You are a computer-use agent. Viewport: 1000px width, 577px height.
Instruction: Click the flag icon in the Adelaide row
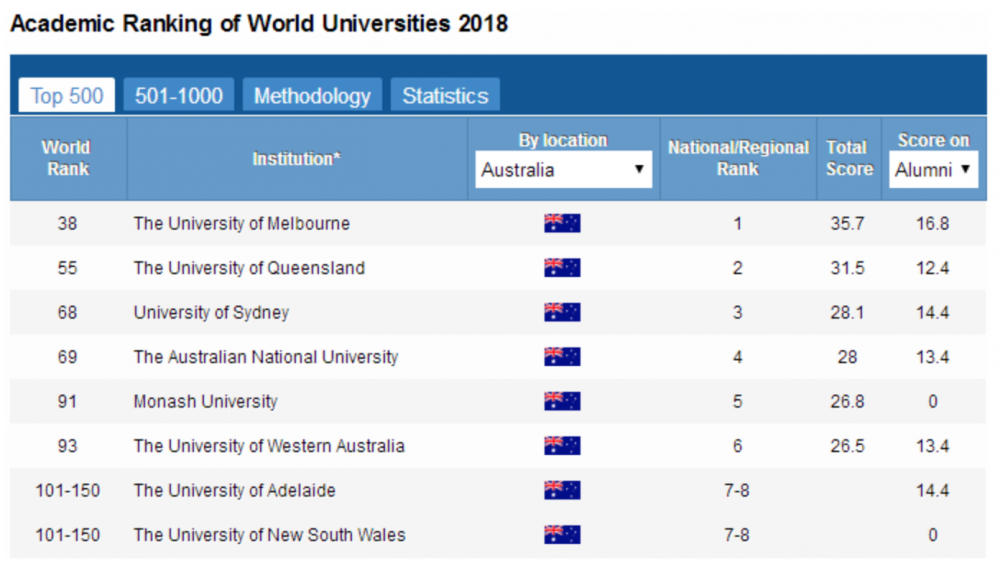pos(562,490)
